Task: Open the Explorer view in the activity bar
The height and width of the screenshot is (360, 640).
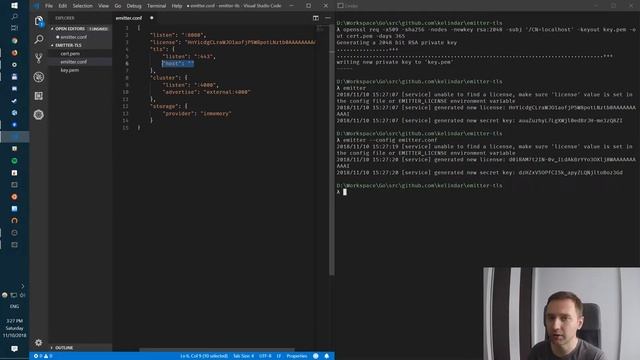Action: (39, 21)
